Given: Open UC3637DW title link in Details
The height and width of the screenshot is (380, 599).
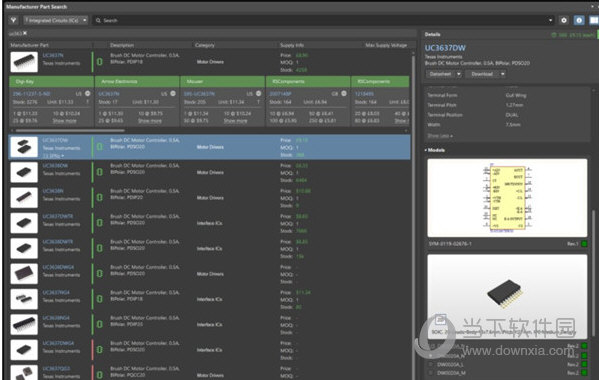Looking at the screenshot, I should pyautogui.click(x=445, y=48).
